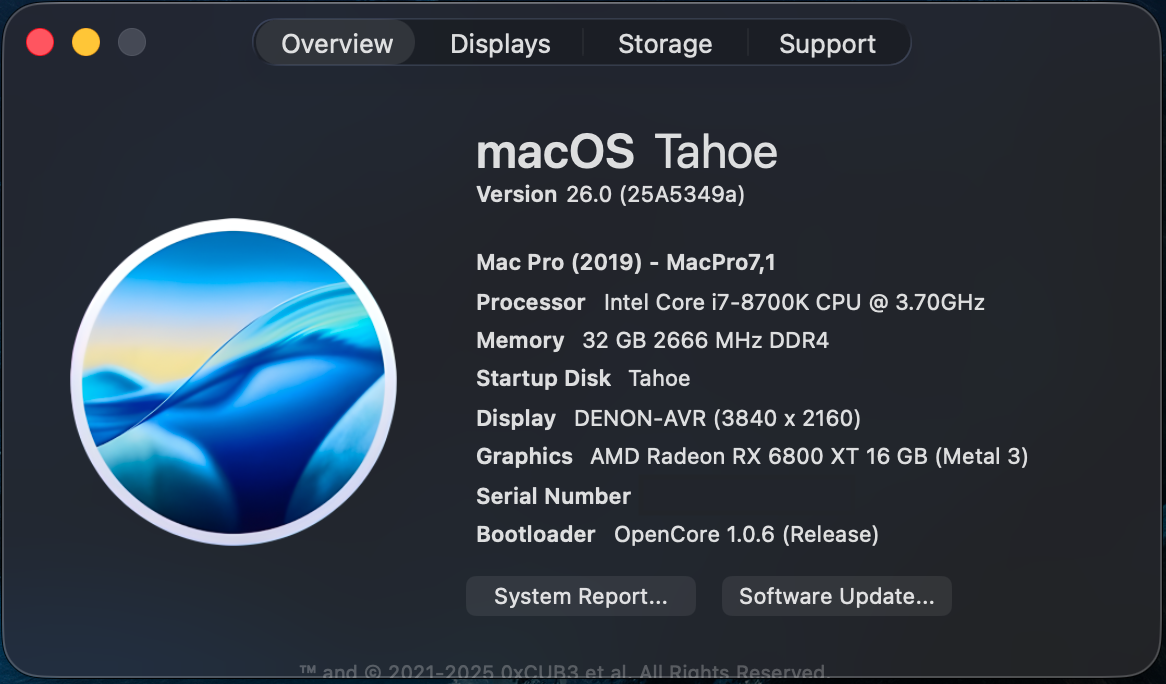Image resolution: width=1166 pixels, height=684 pixels.
Task: Select the Mac Pro (2019) model line
Action: [x=626, y=263]
